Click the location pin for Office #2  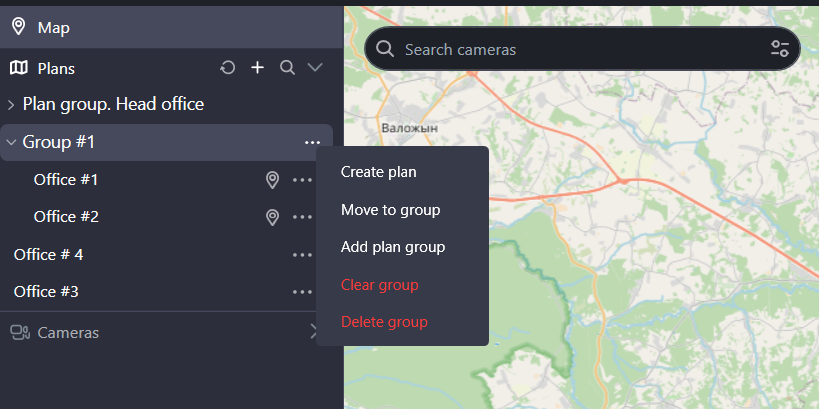pos(272,217)
